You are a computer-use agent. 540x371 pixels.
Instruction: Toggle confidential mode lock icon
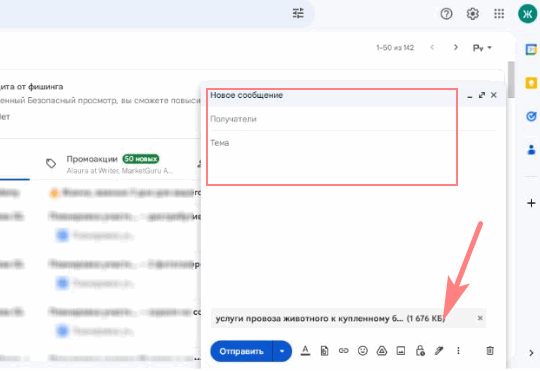tap(420, 351)
